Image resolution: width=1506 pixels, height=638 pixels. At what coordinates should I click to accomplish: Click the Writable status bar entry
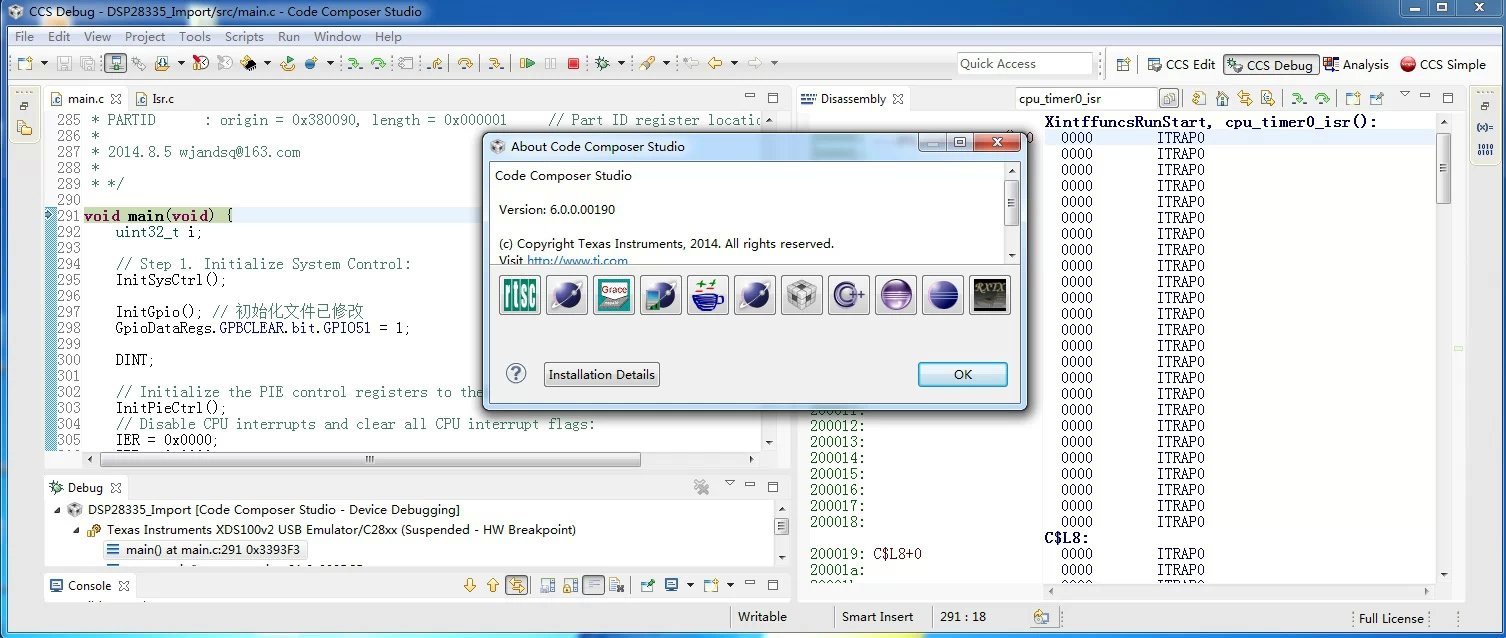[762, 617]
